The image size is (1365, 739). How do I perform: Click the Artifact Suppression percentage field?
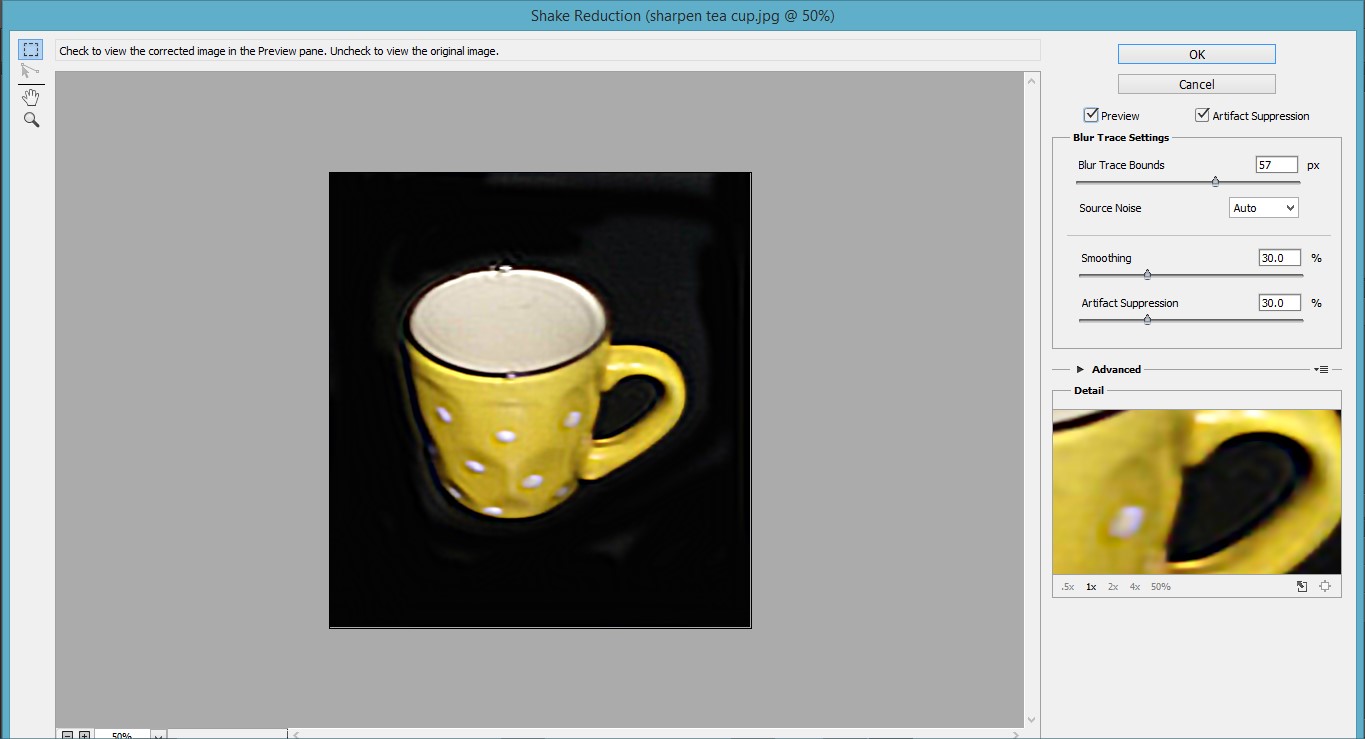click(x=1280, y=303)
